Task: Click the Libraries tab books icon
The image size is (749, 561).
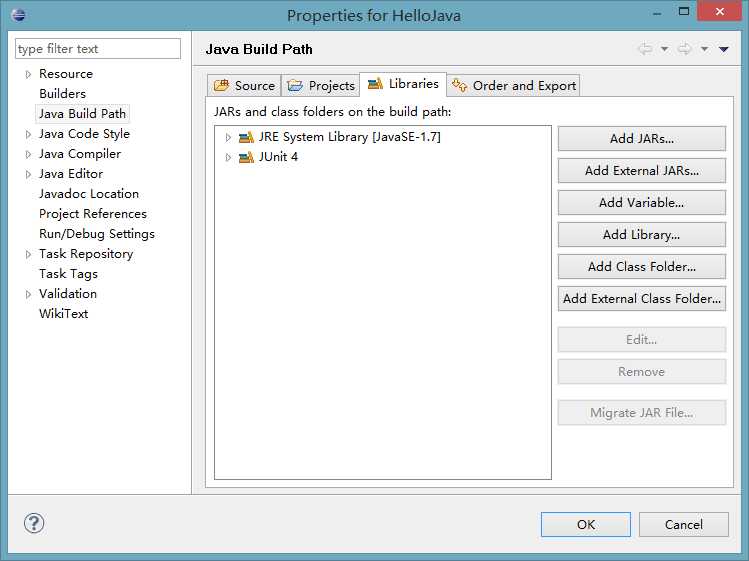Action: [375, 84]
